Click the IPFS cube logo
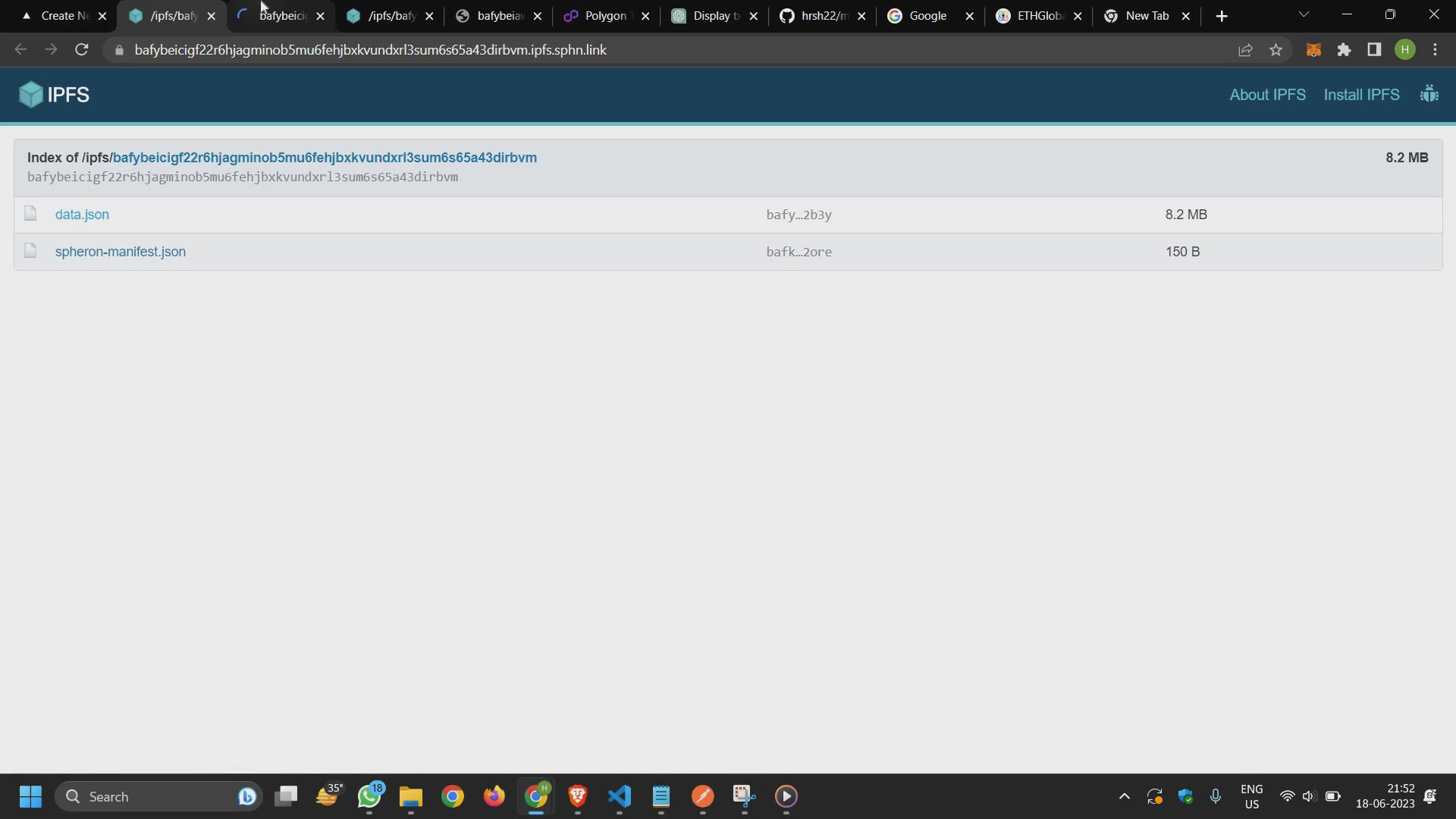This screenshot has width=1456, height=819. (x=30, y=95)
